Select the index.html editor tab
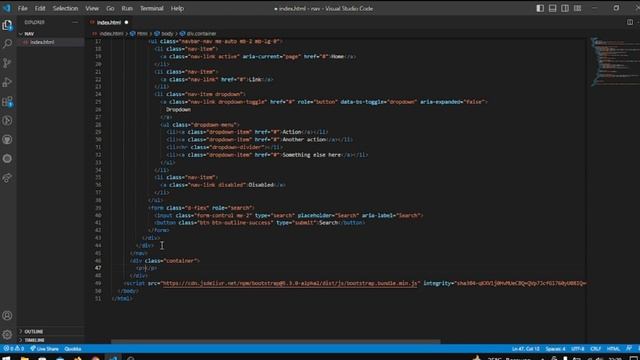The width and height of the screenshot is (640, 360). [109, 22]
